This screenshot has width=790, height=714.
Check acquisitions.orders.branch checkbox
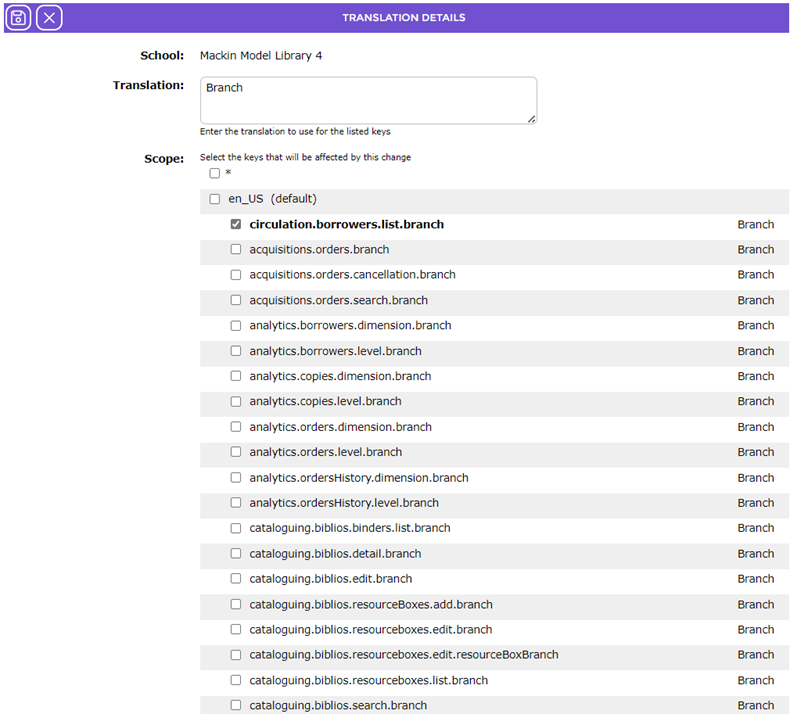pos(236,249)
